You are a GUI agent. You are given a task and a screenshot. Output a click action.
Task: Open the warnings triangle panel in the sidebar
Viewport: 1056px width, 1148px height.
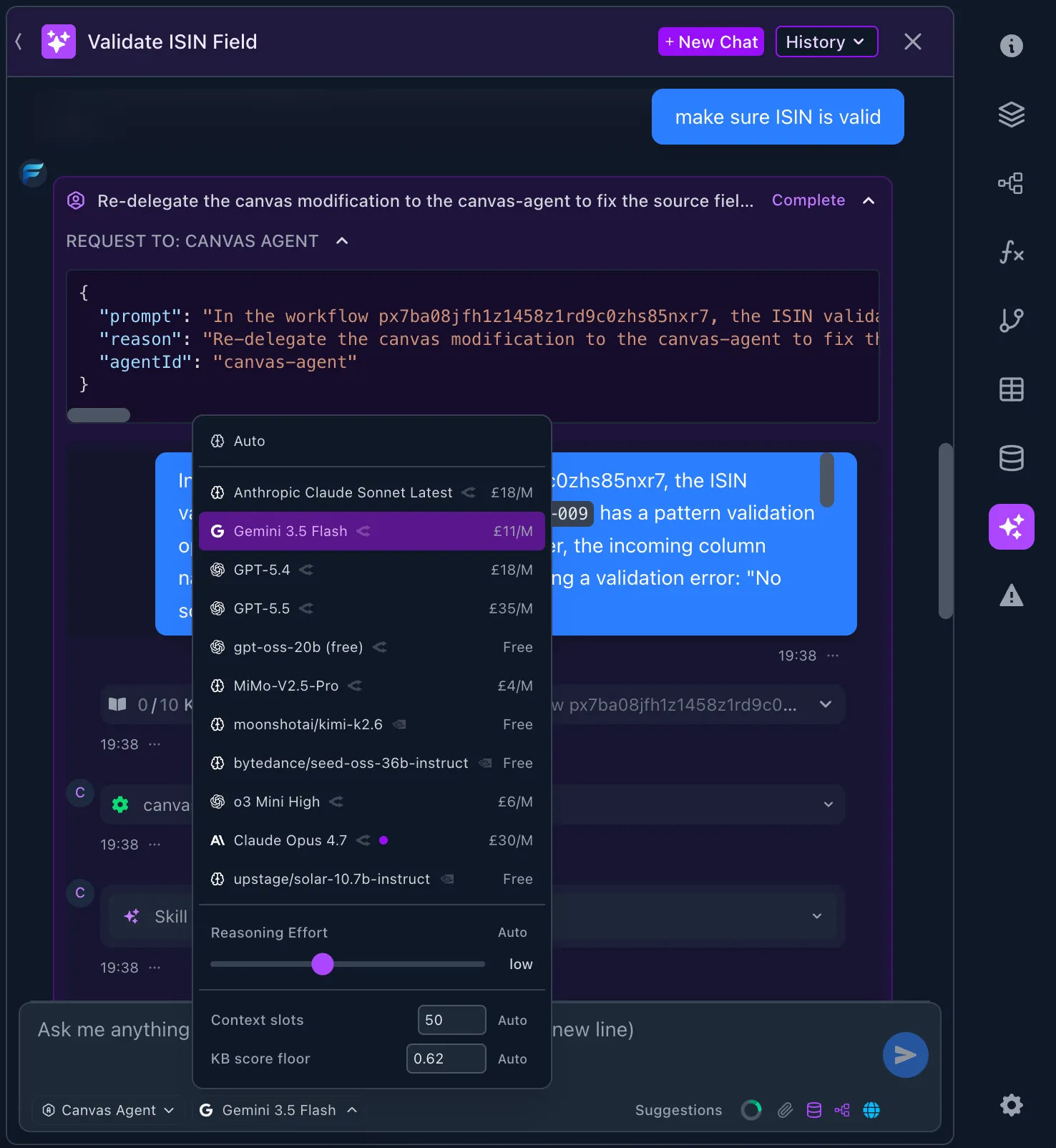[x=1011, y=595]
